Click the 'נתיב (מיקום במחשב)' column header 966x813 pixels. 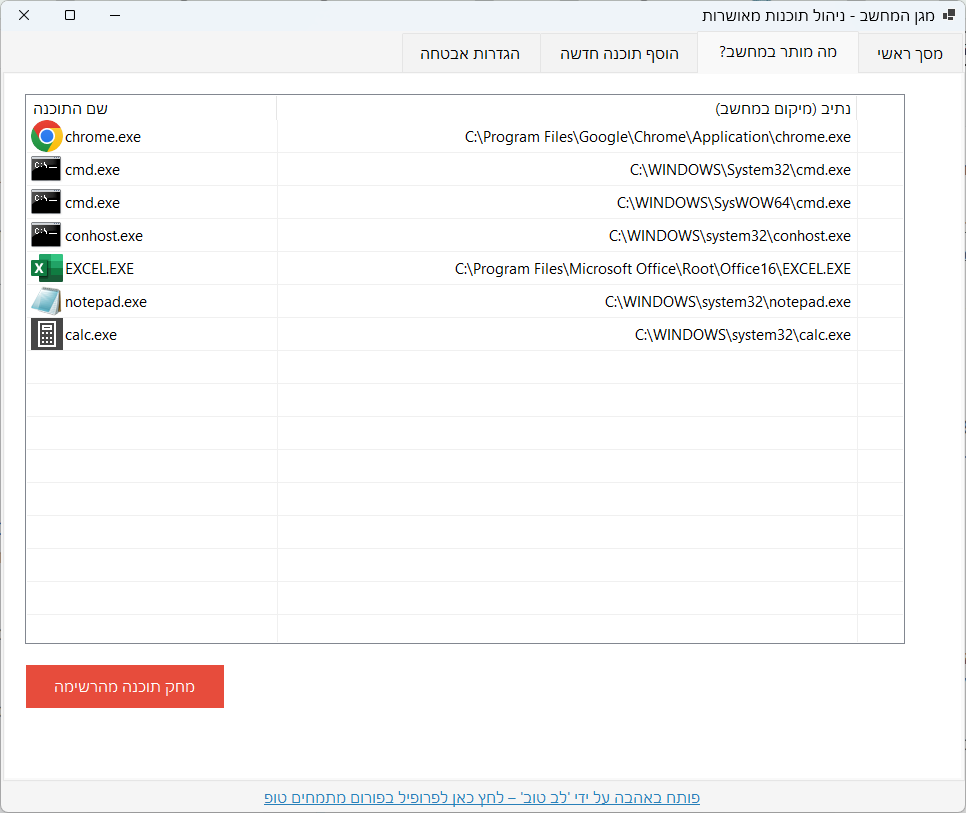click(x=783, y=108)
